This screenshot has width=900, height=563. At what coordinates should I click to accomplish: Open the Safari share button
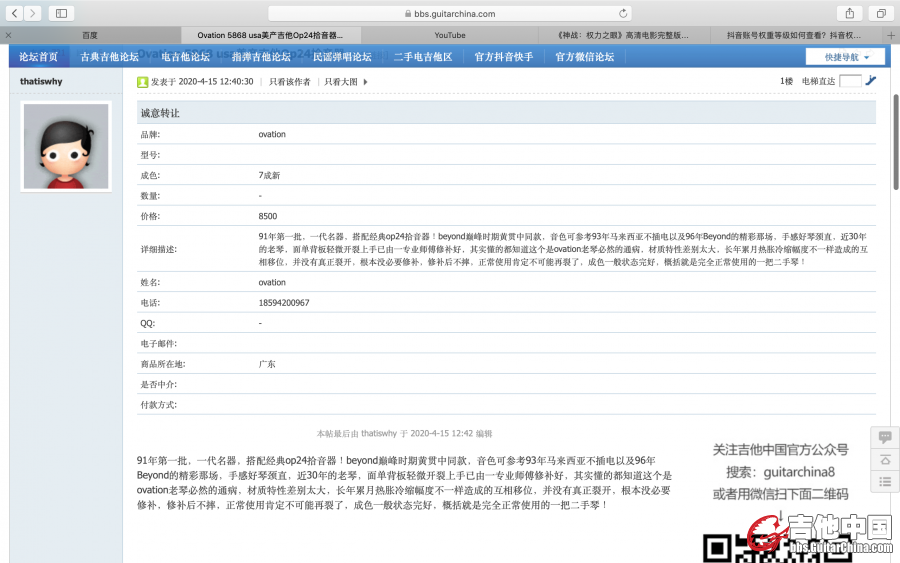tap(849, 13)
